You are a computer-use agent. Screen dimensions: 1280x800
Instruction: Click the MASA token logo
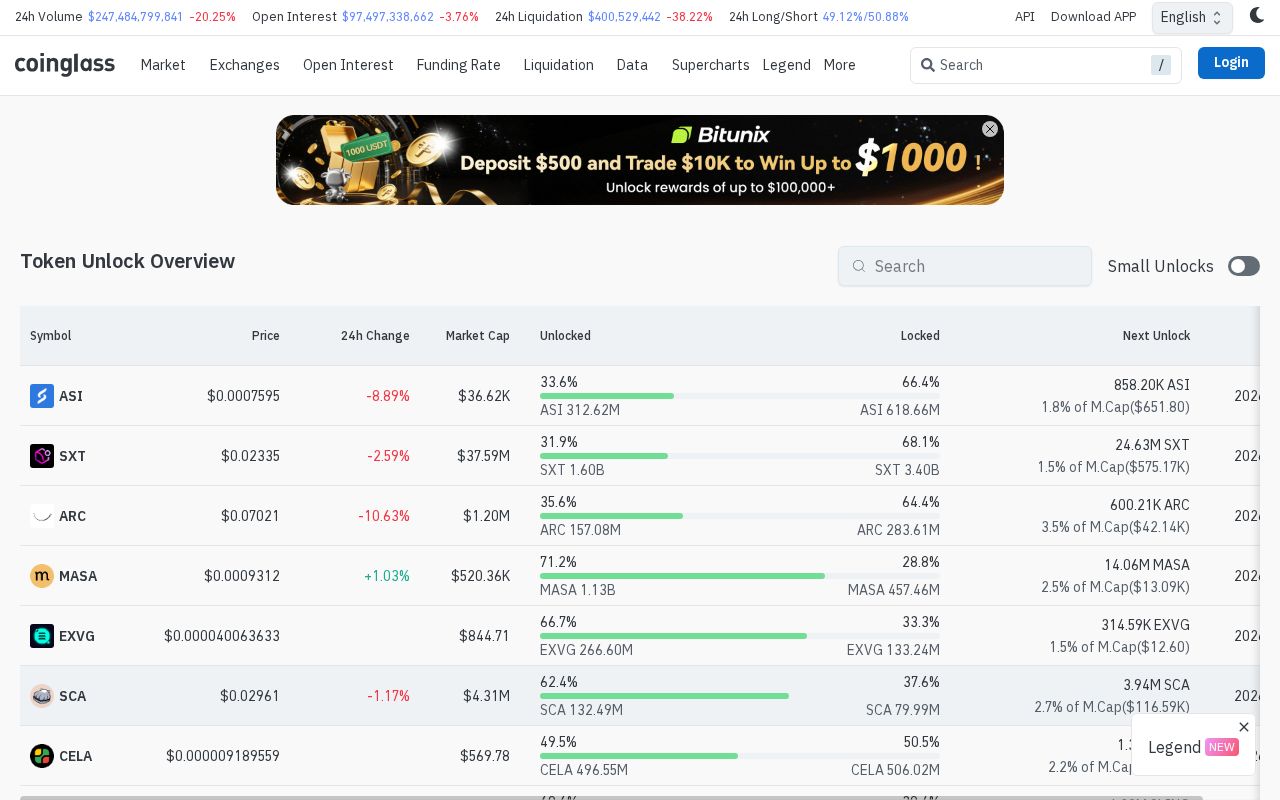(x=42, y=576)
